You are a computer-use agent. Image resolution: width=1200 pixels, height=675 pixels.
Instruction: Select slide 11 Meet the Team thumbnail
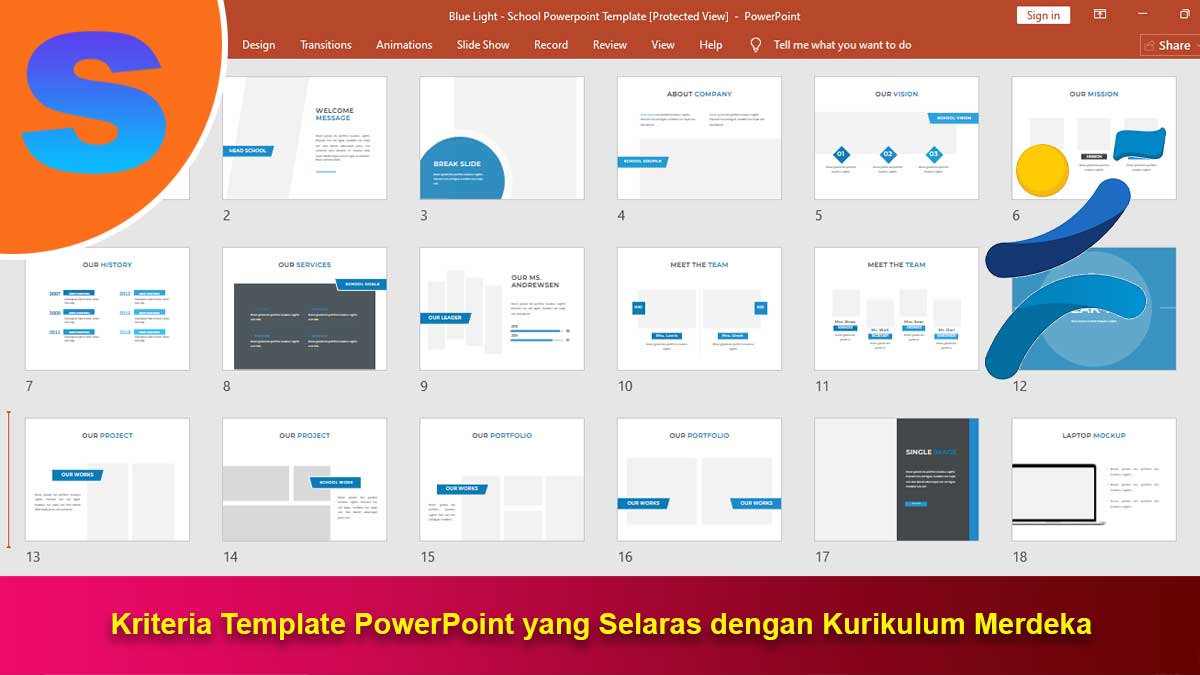[896, 309]
